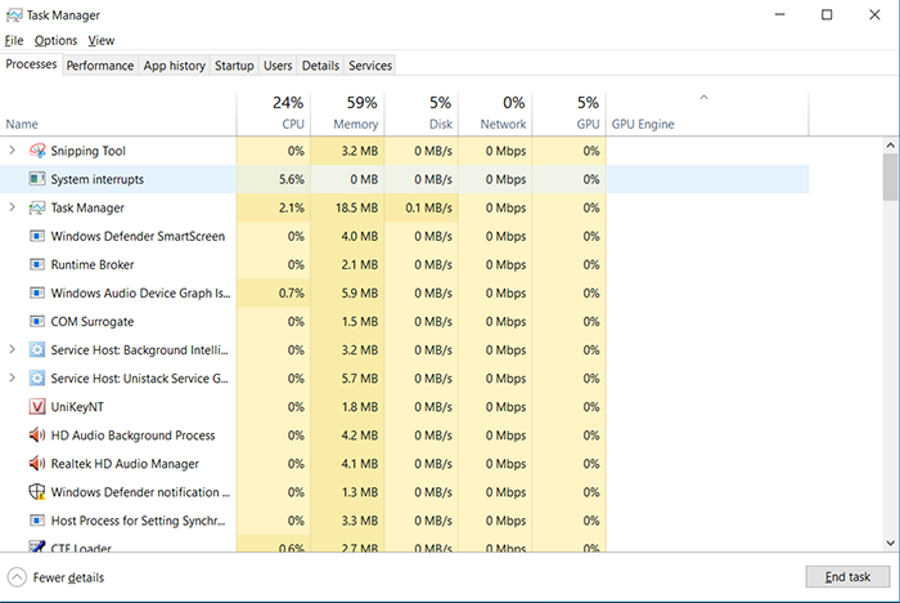900x603 pixels.
Task: Click the Fewer details link
Action: tap(68, 578)
